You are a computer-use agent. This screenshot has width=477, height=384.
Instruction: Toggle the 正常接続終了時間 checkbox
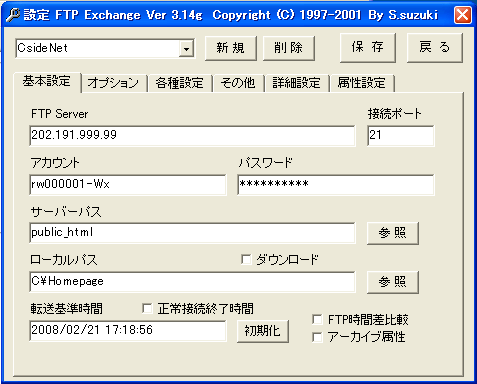(x=147, y=308)
